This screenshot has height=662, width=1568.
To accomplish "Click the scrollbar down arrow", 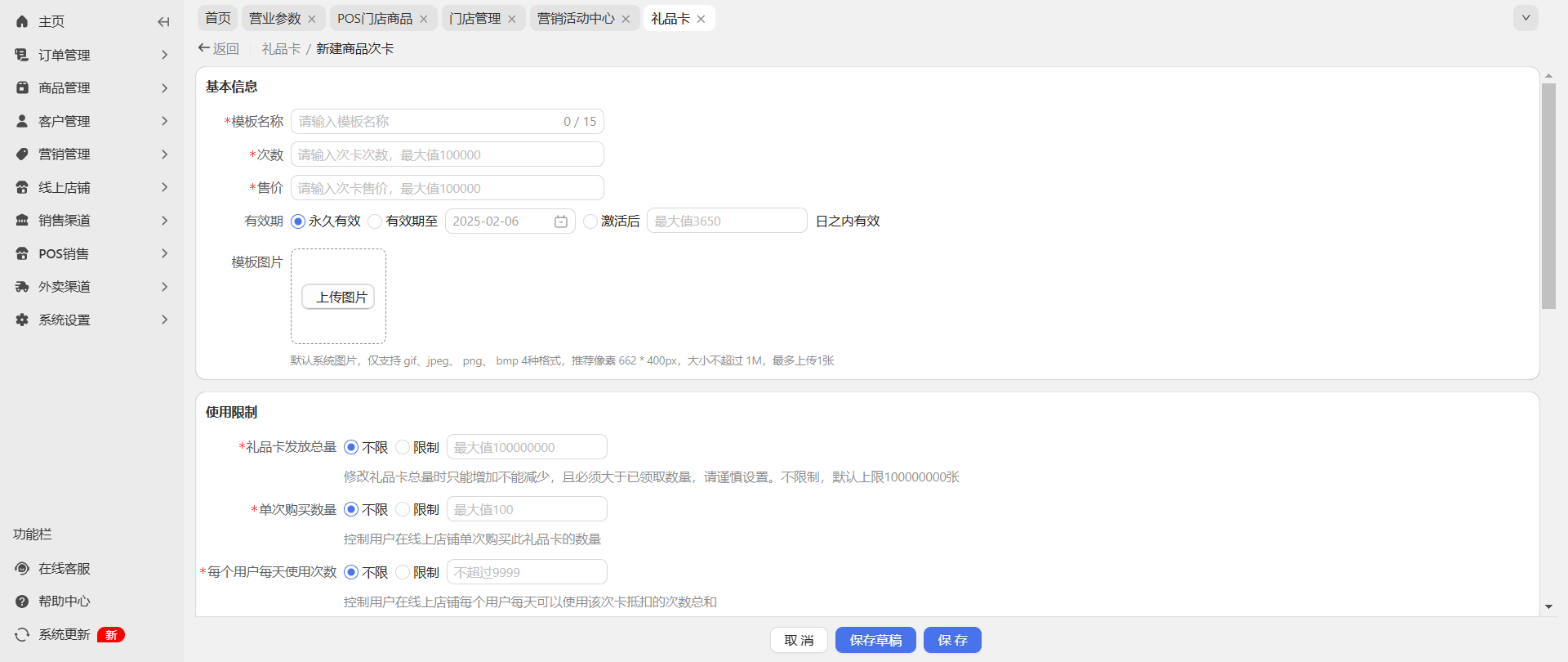I will click(x=1548, y=607).
